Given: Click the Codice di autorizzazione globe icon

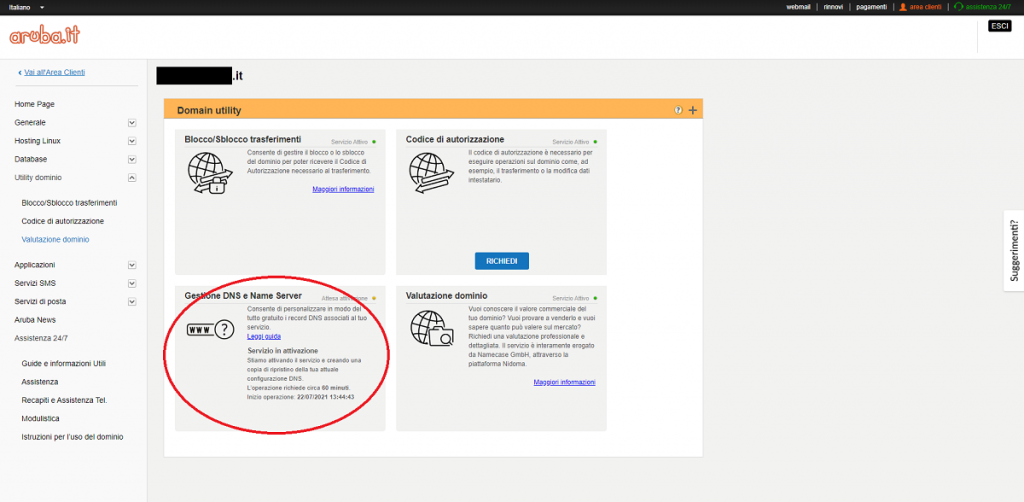Looking at the screenshot, I should tap(430, 172).
